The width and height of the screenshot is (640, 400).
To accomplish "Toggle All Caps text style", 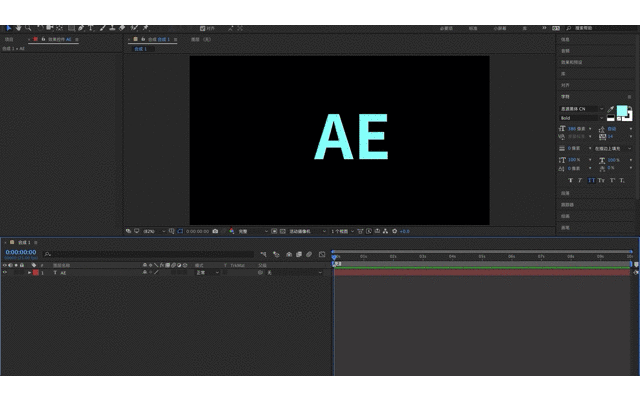I will (591, 180).
